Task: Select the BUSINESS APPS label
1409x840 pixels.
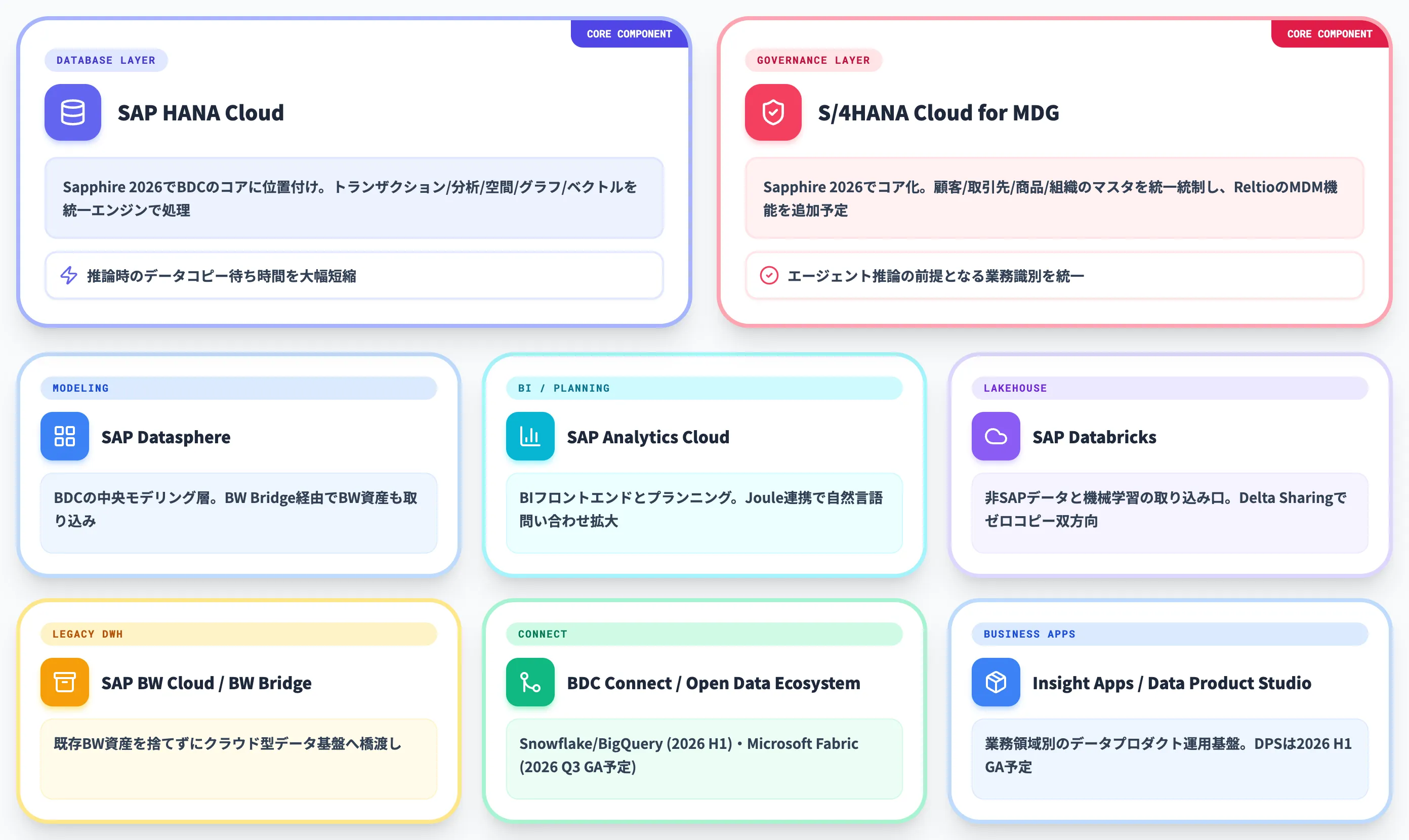Action: click(1170, 634)
